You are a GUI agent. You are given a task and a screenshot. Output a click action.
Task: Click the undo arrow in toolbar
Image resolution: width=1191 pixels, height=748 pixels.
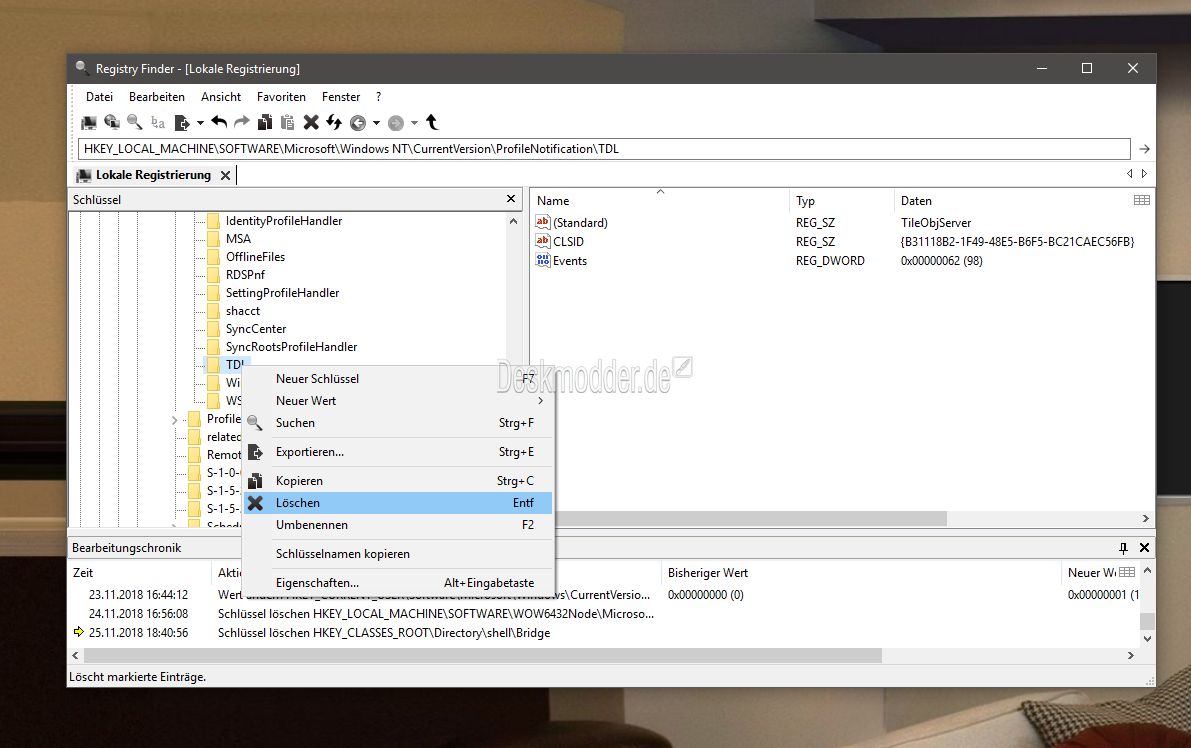click(220, 122)
